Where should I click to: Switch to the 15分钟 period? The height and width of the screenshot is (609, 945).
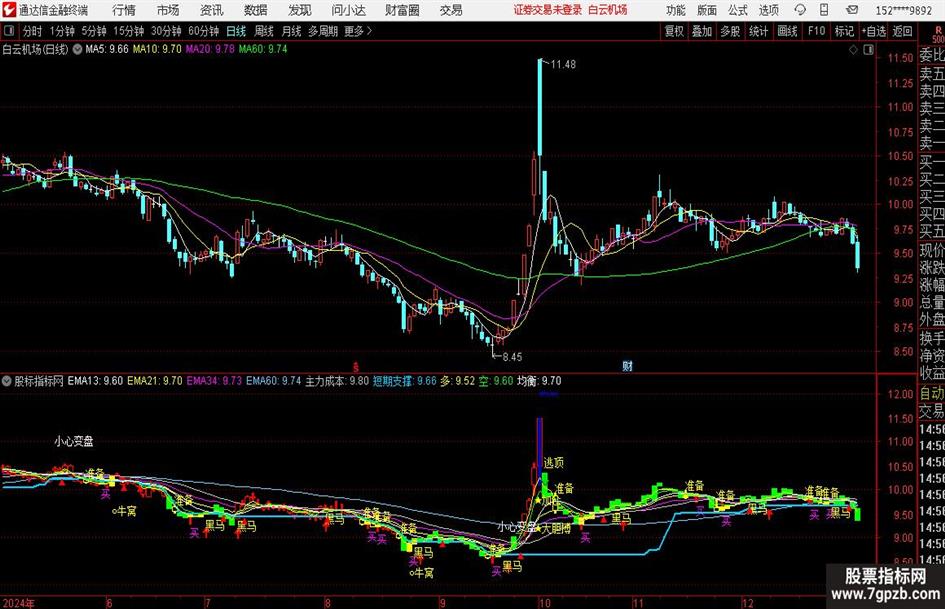129,31
